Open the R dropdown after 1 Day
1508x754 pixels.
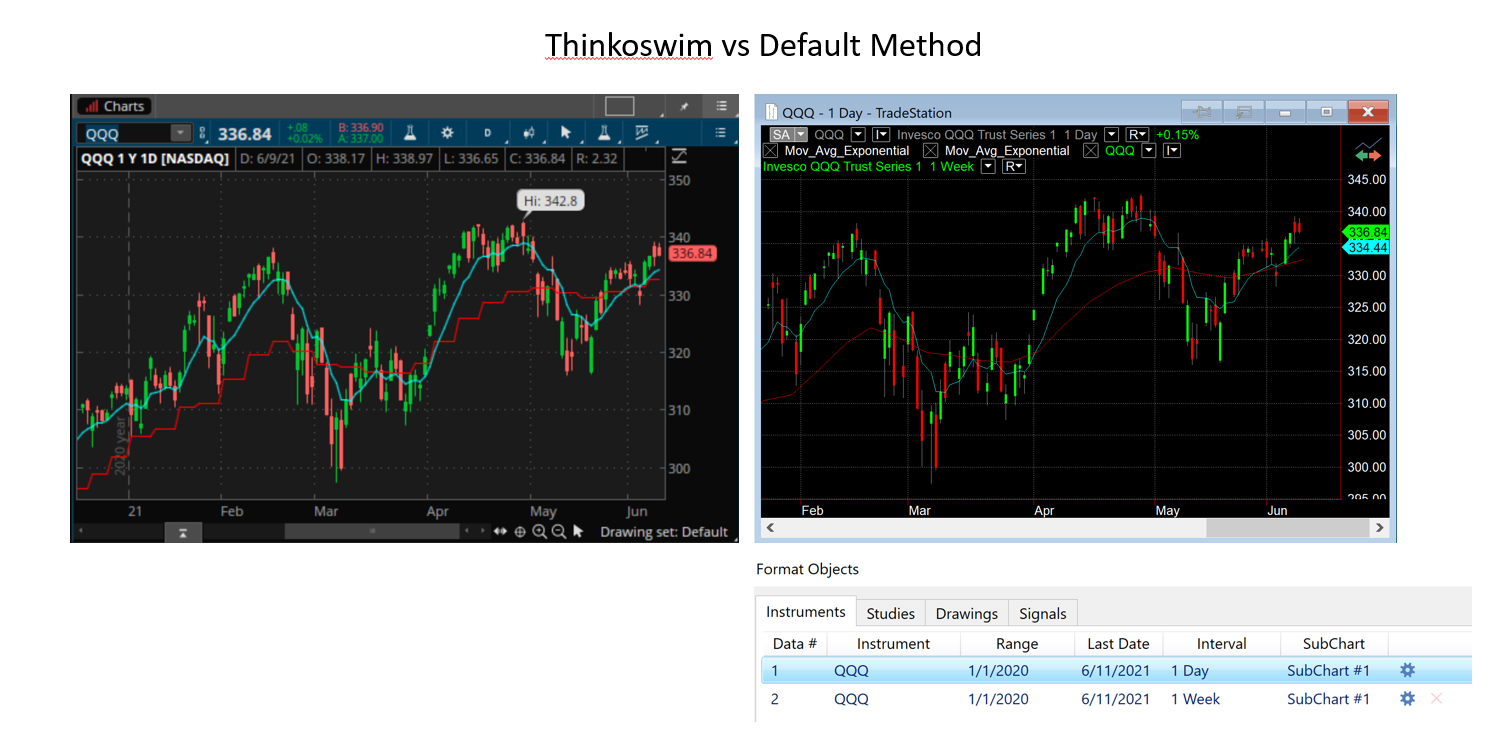pos(1138,135)
